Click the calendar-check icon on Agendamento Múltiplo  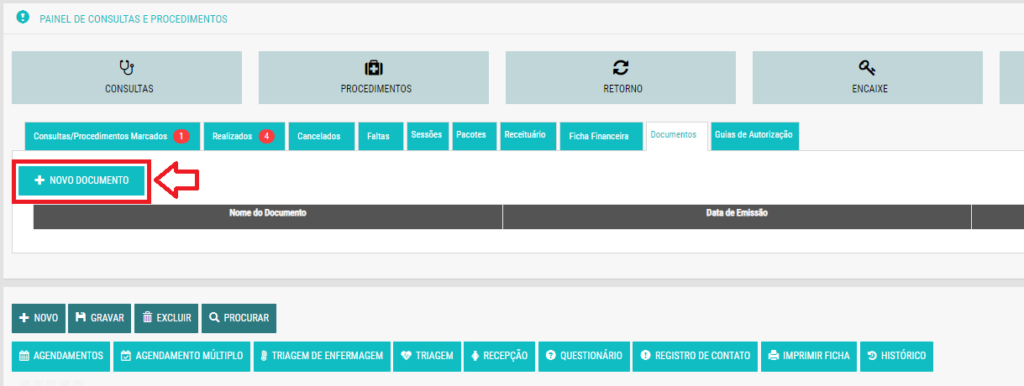click(x=127, y=356)
